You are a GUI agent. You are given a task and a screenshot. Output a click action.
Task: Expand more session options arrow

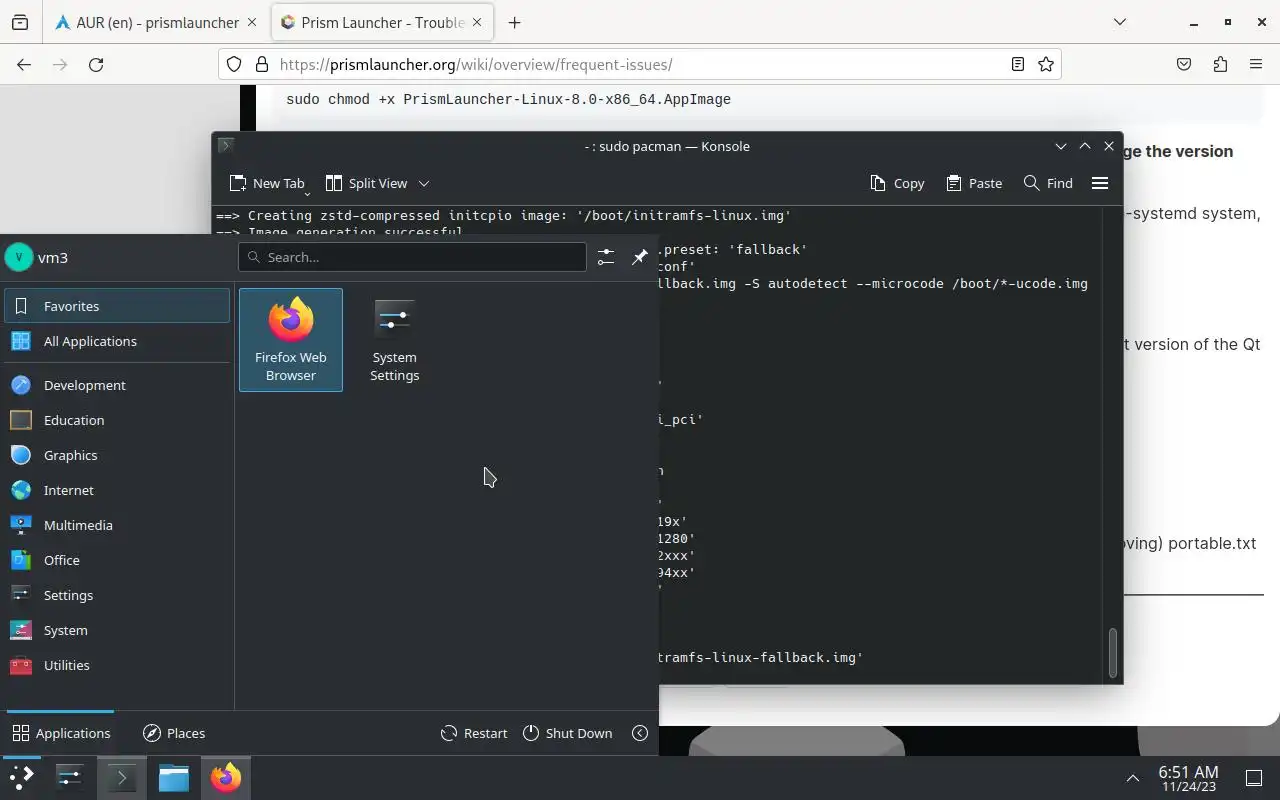pos(640,733)
